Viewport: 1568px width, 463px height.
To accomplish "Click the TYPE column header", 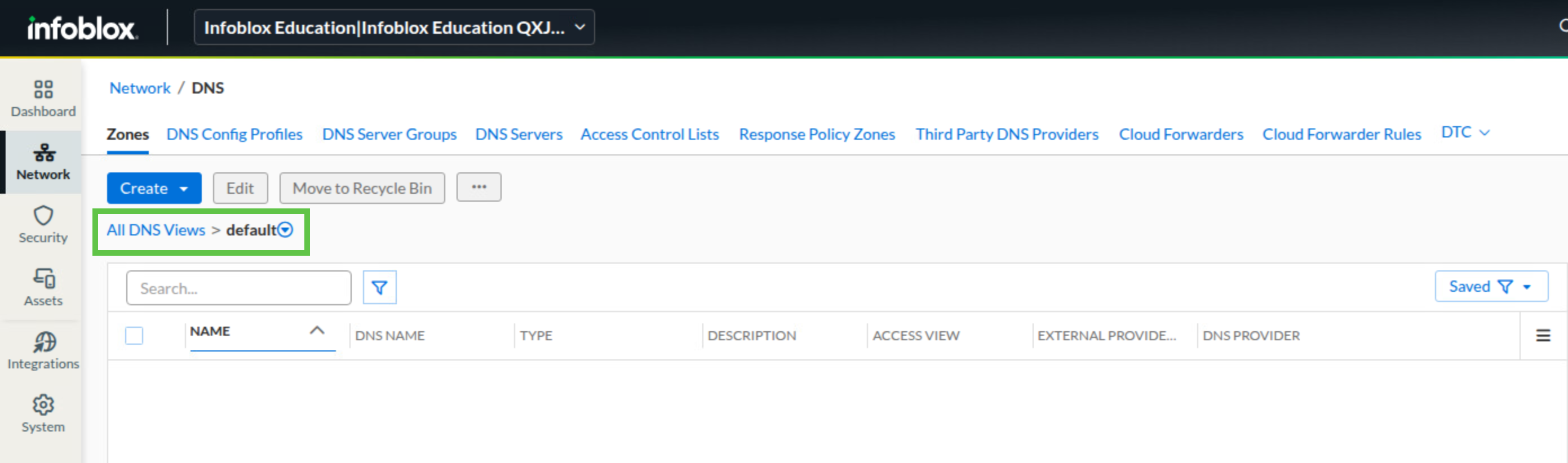I will [536, 335].
